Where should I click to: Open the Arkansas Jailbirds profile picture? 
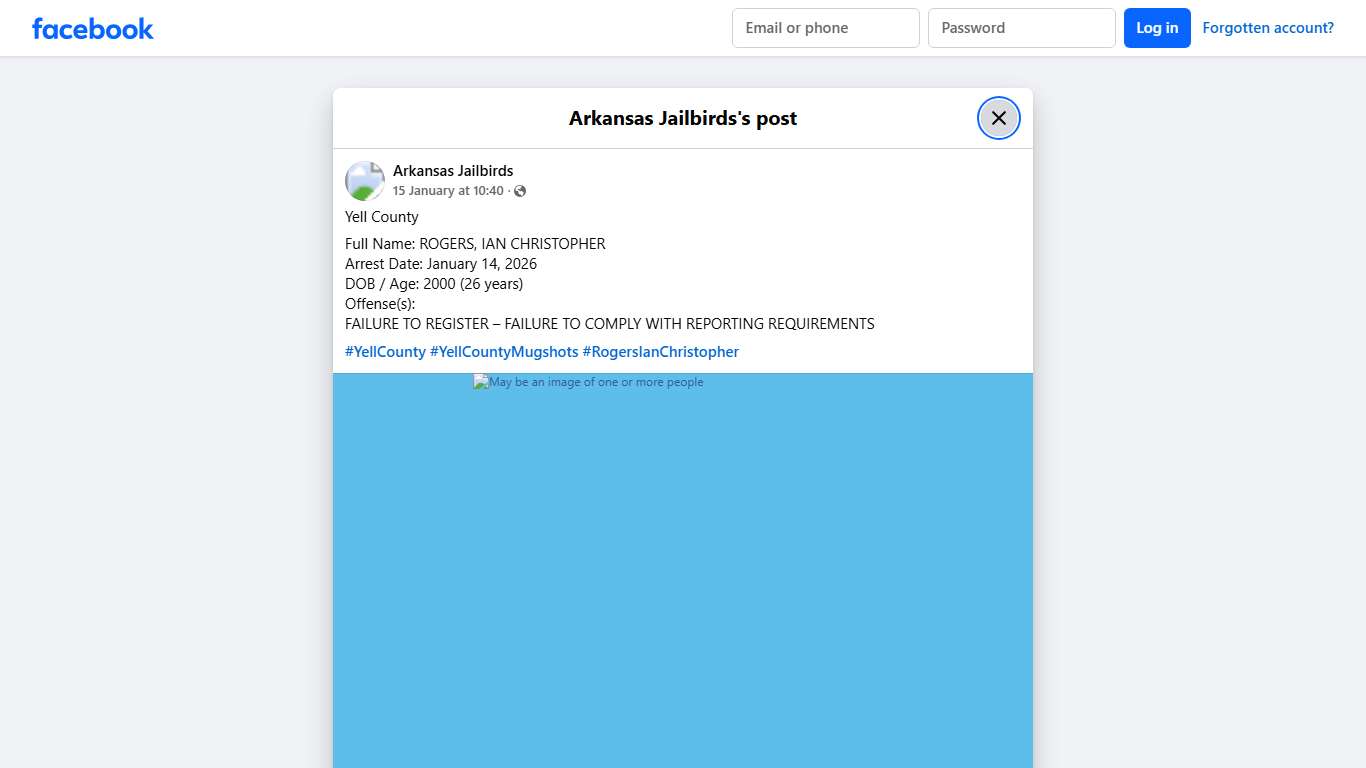[x=364, y=180]
